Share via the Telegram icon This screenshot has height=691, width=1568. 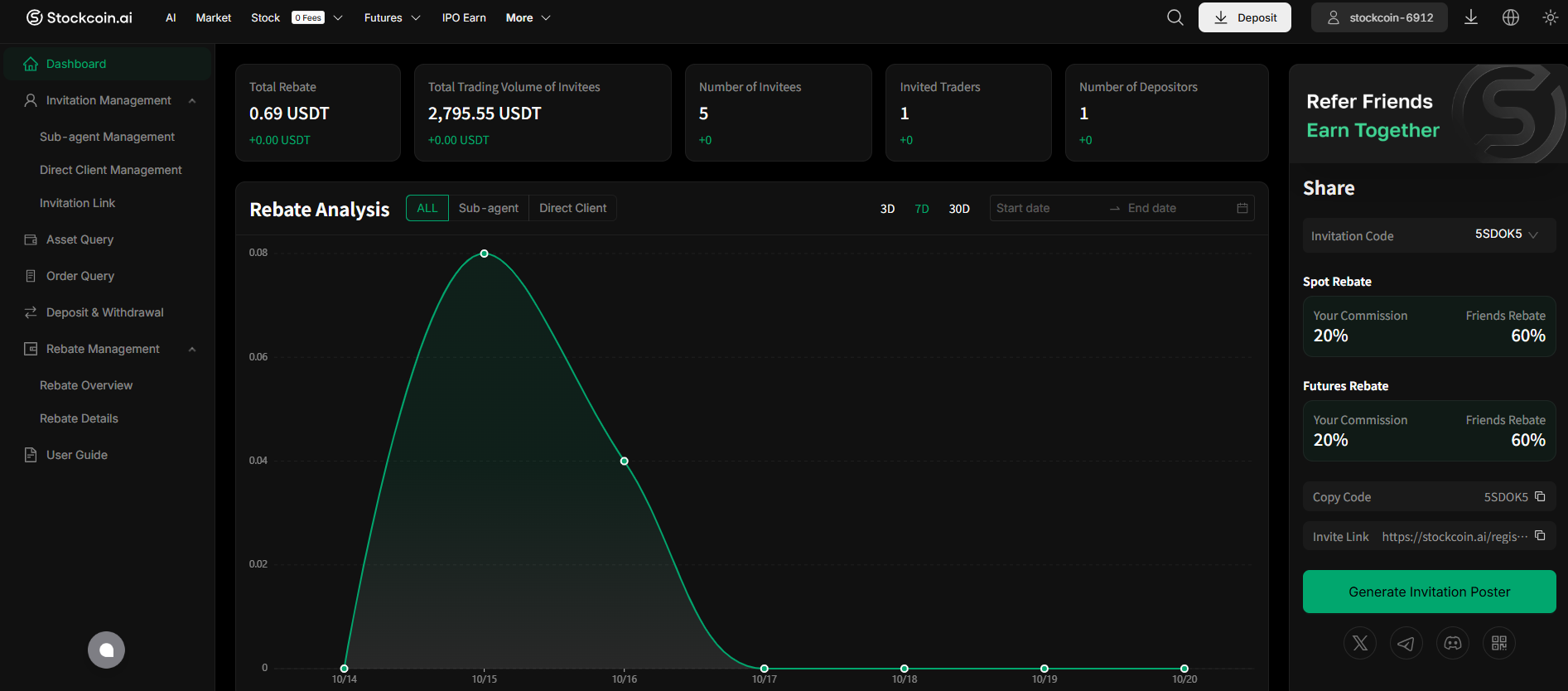click(1406, 643)
